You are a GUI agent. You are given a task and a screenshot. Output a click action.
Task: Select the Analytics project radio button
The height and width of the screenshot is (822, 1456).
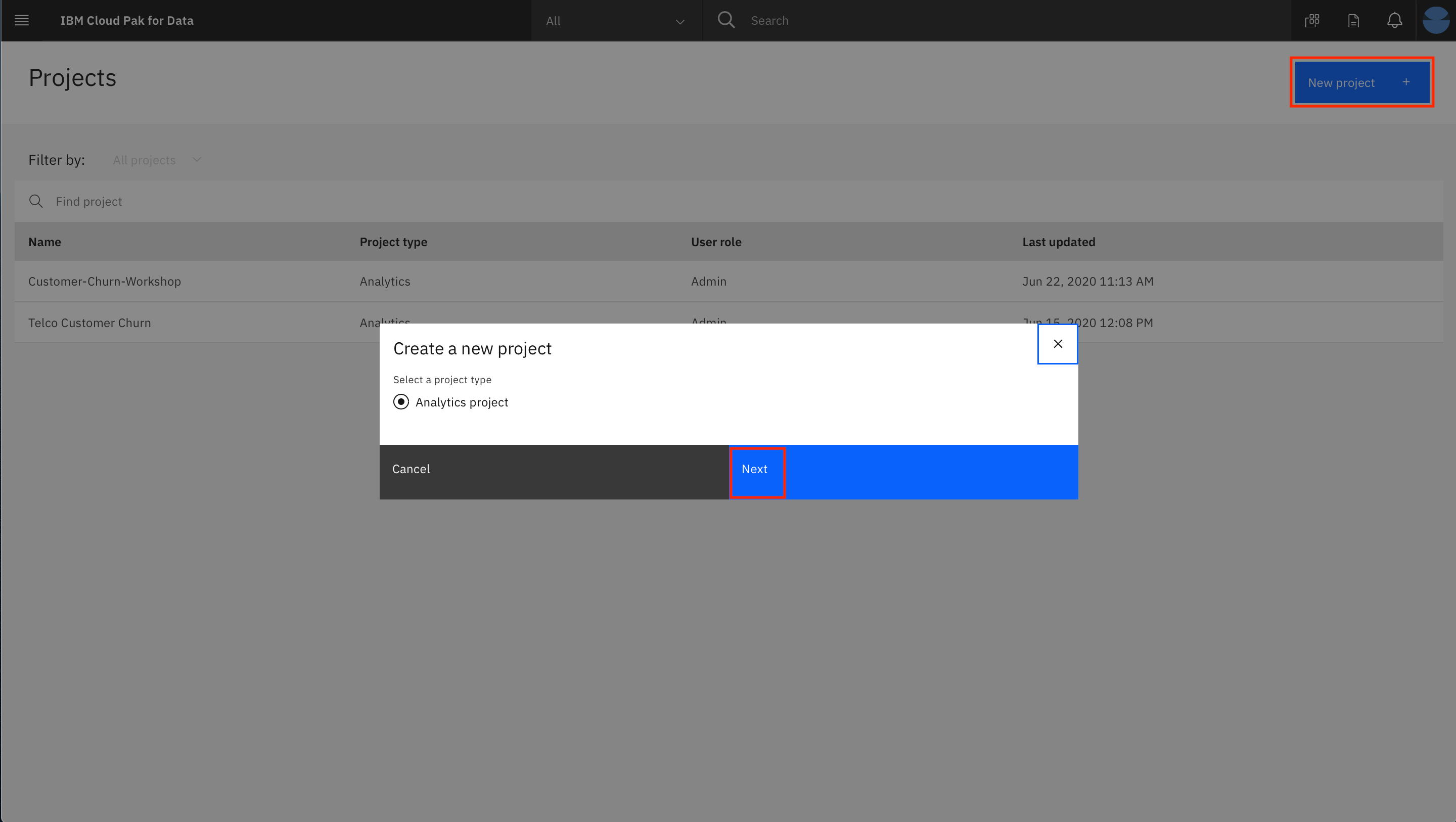[401, 402]
